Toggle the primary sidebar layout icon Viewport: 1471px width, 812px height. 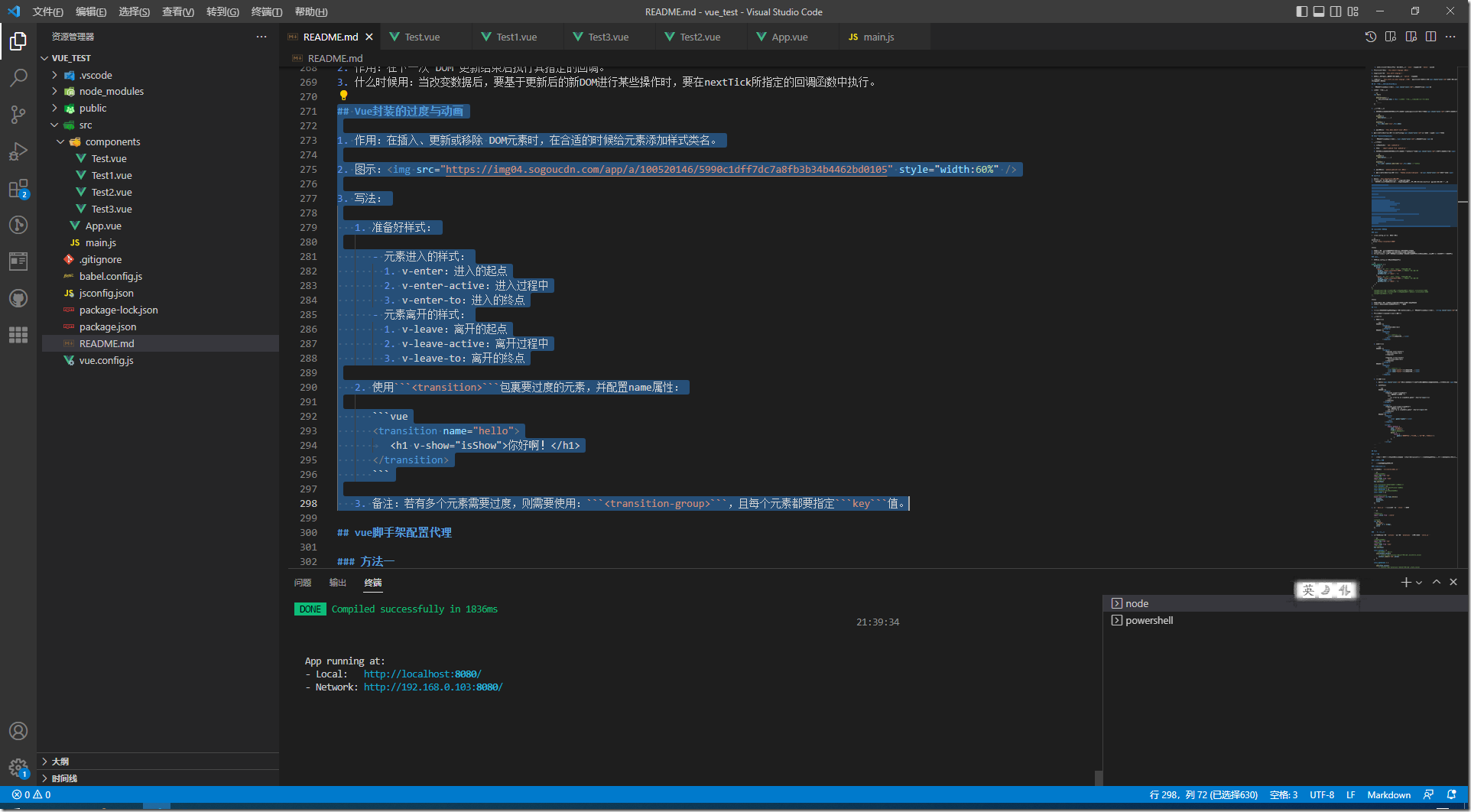(1302, 11)
